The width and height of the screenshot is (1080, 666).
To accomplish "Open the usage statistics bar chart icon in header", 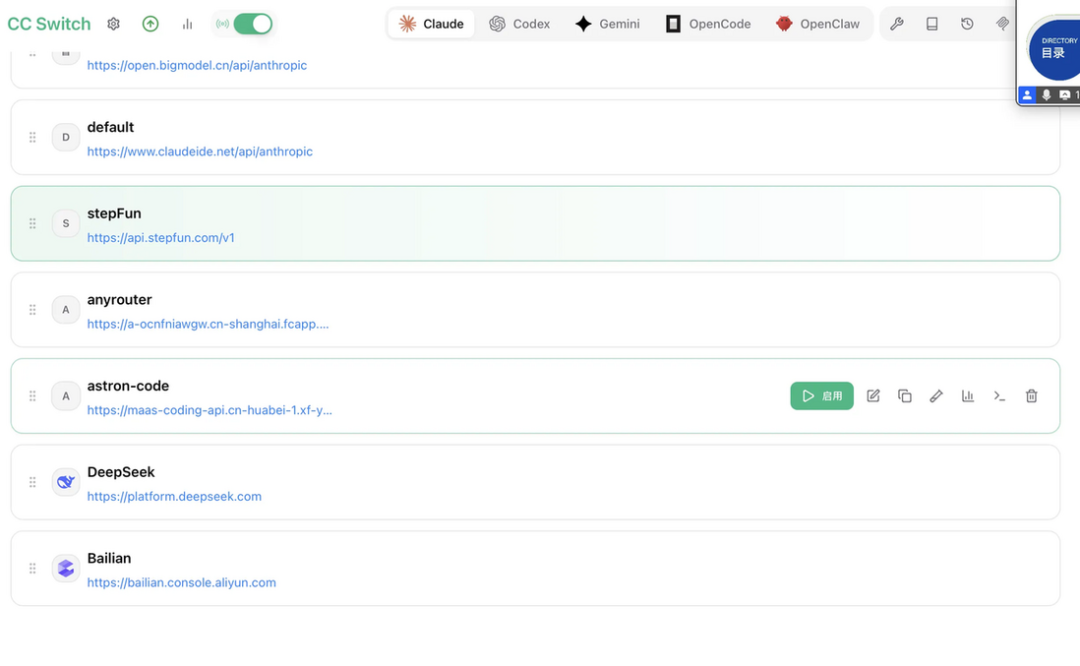I will click(x=187, y=24).
